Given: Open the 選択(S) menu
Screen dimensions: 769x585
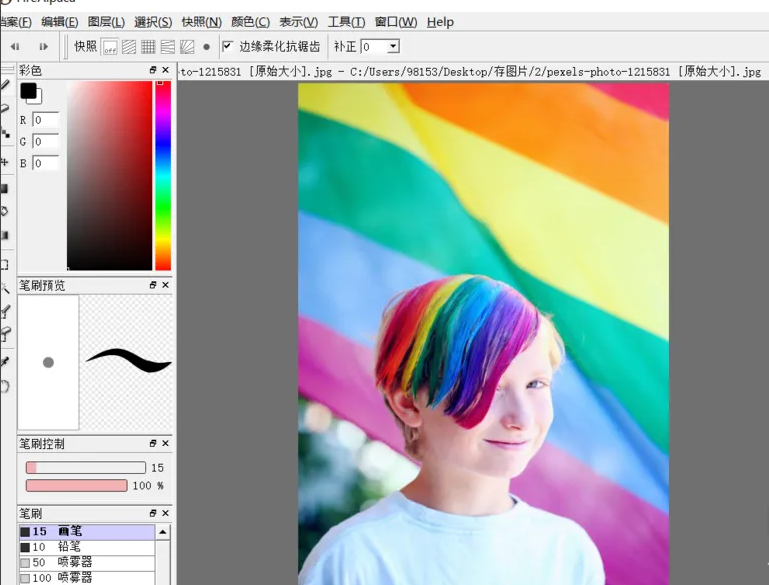Looking at the screenshot, I should pos(153,22).
